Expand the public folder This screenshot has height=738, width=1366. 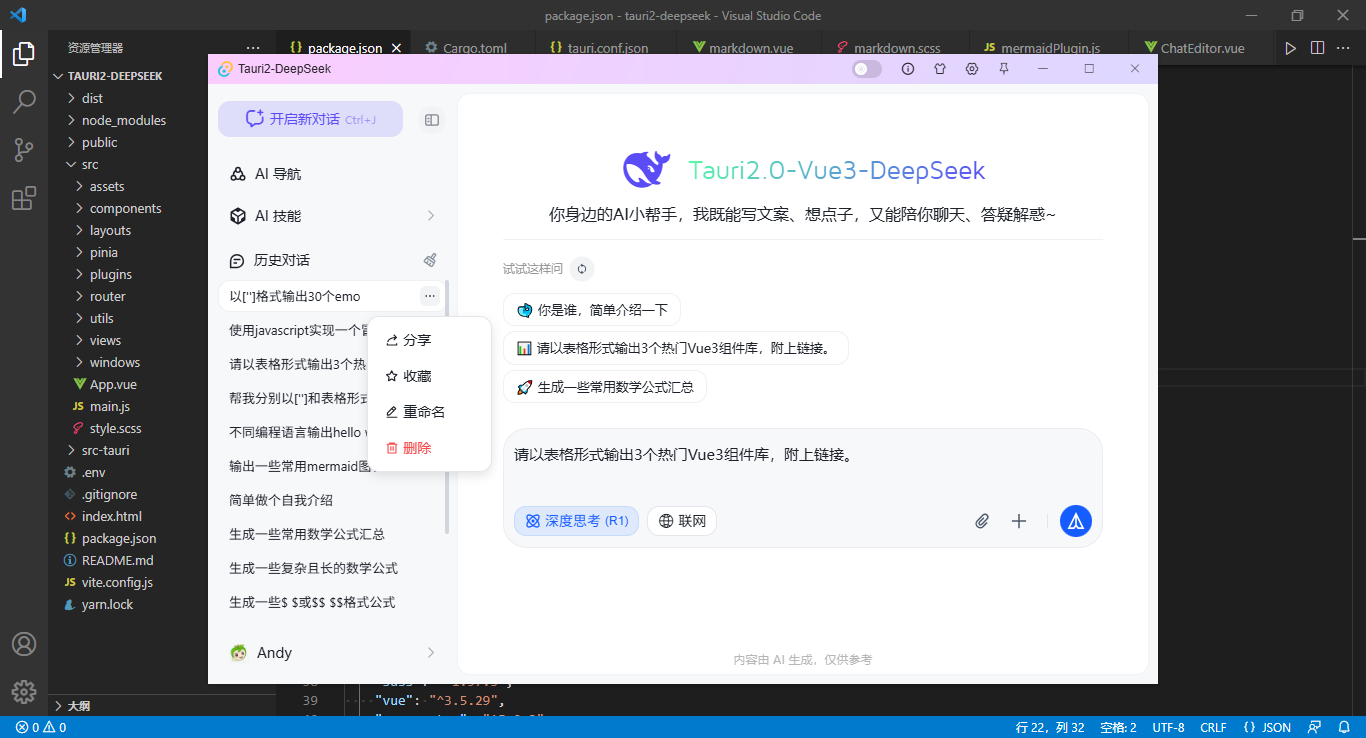tap(100, 142)
